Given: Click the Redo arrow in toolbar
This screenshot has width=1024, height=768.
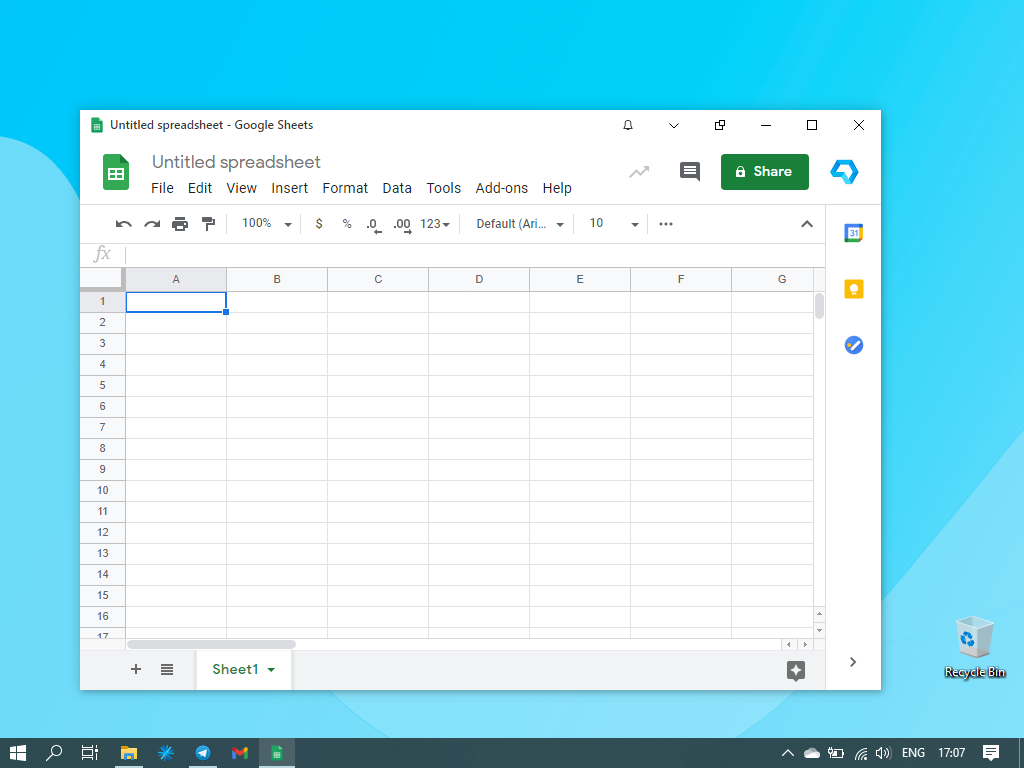Looking at the screenshot, I should (x=152, y=224).
